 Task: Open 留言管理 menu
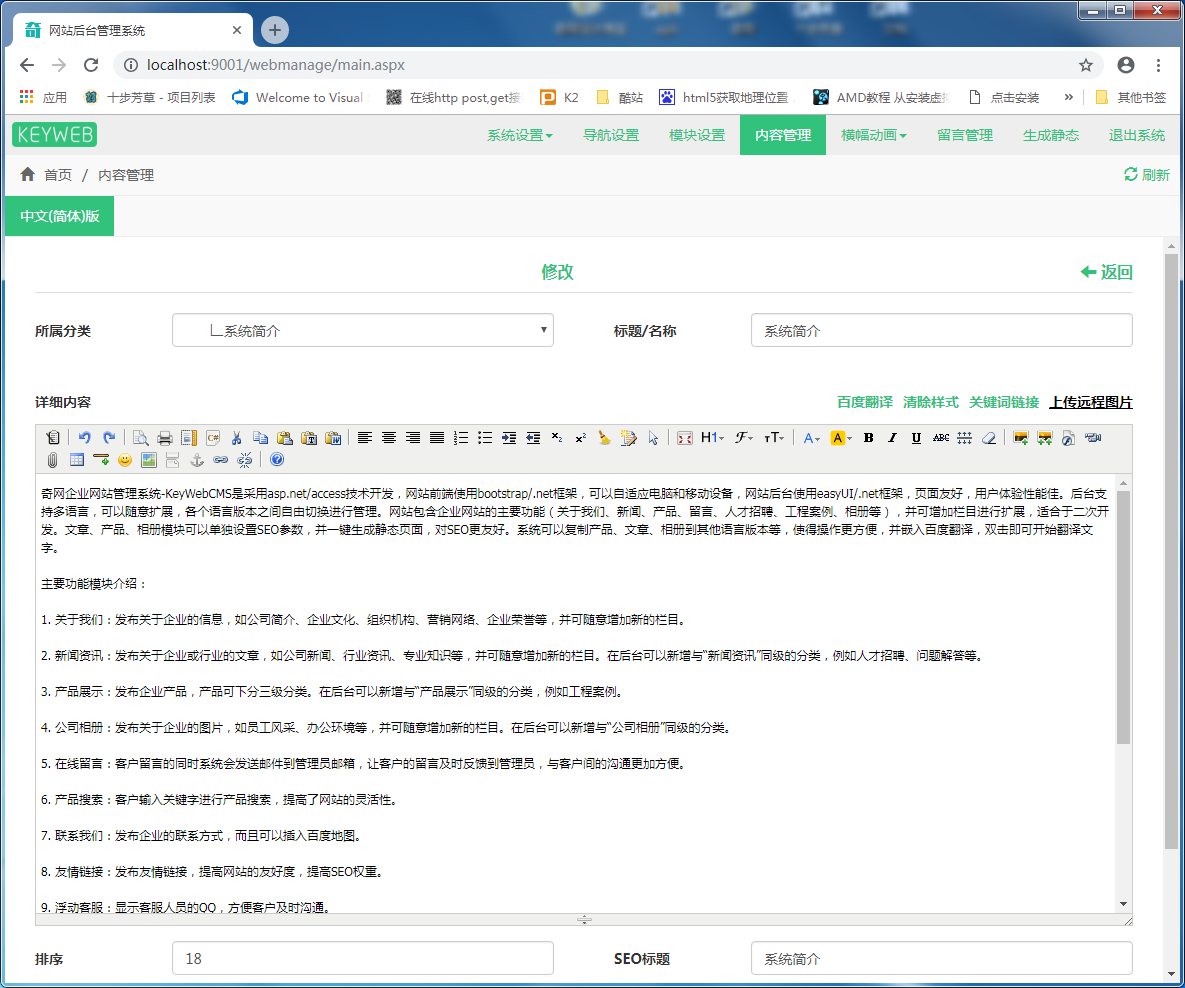pyautogui.click(x=965, y=135)
